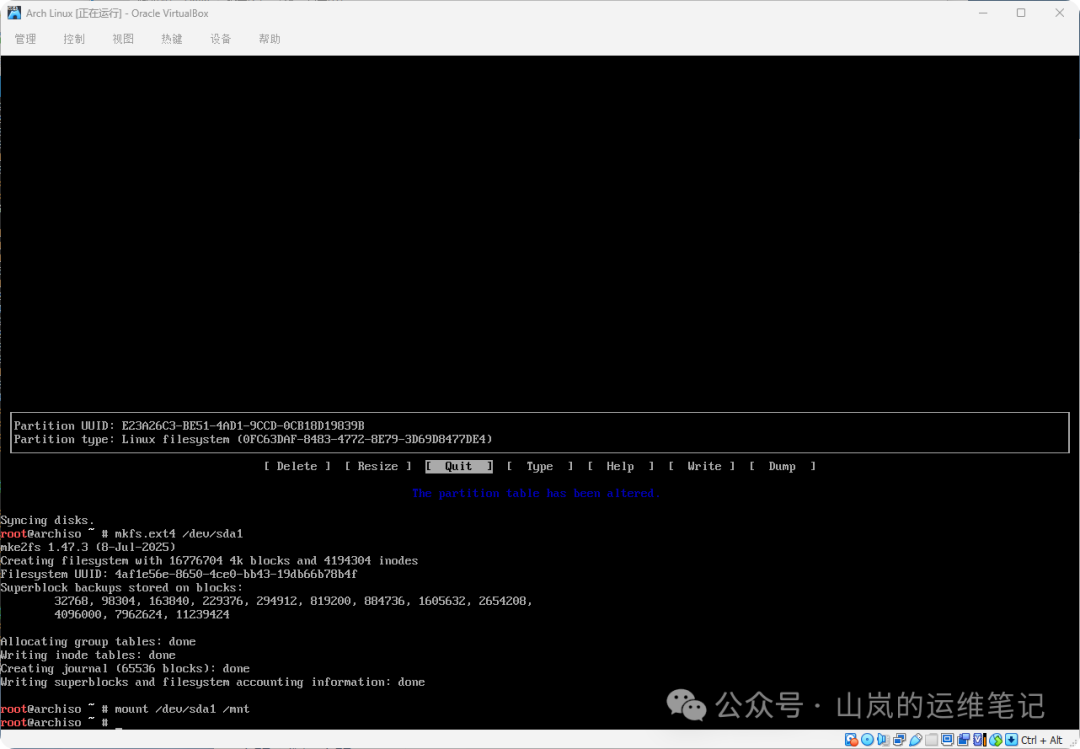
Task: Click the display settings status icon
Action: pos(947,739)
